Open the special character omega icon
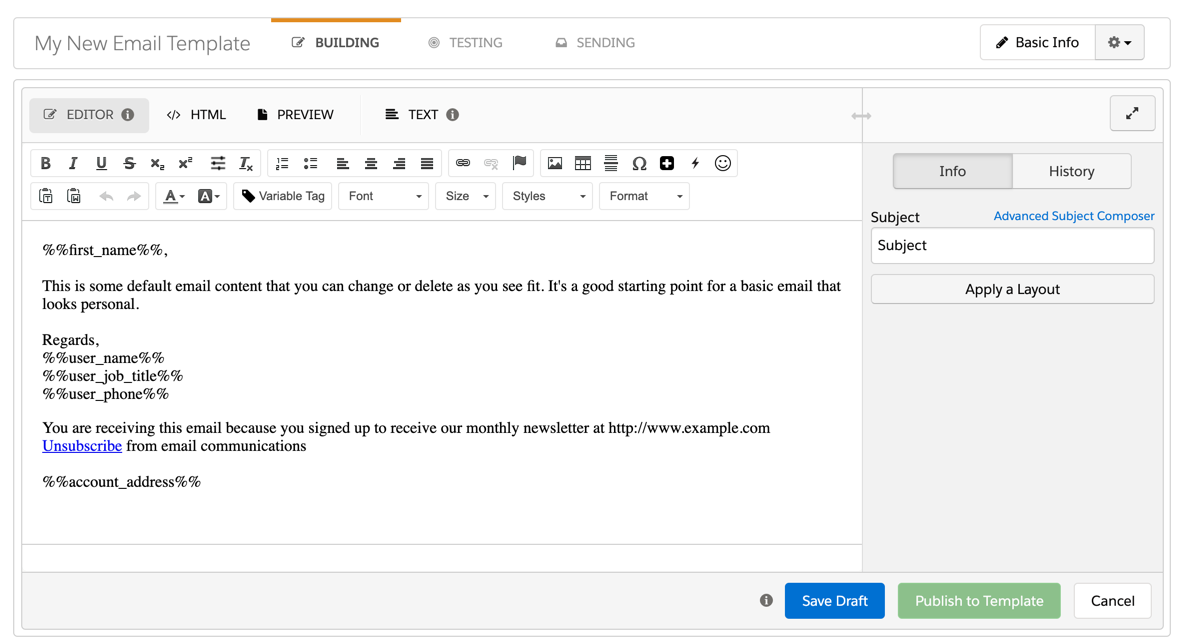 pyautogui.click(x=639, y=163)
